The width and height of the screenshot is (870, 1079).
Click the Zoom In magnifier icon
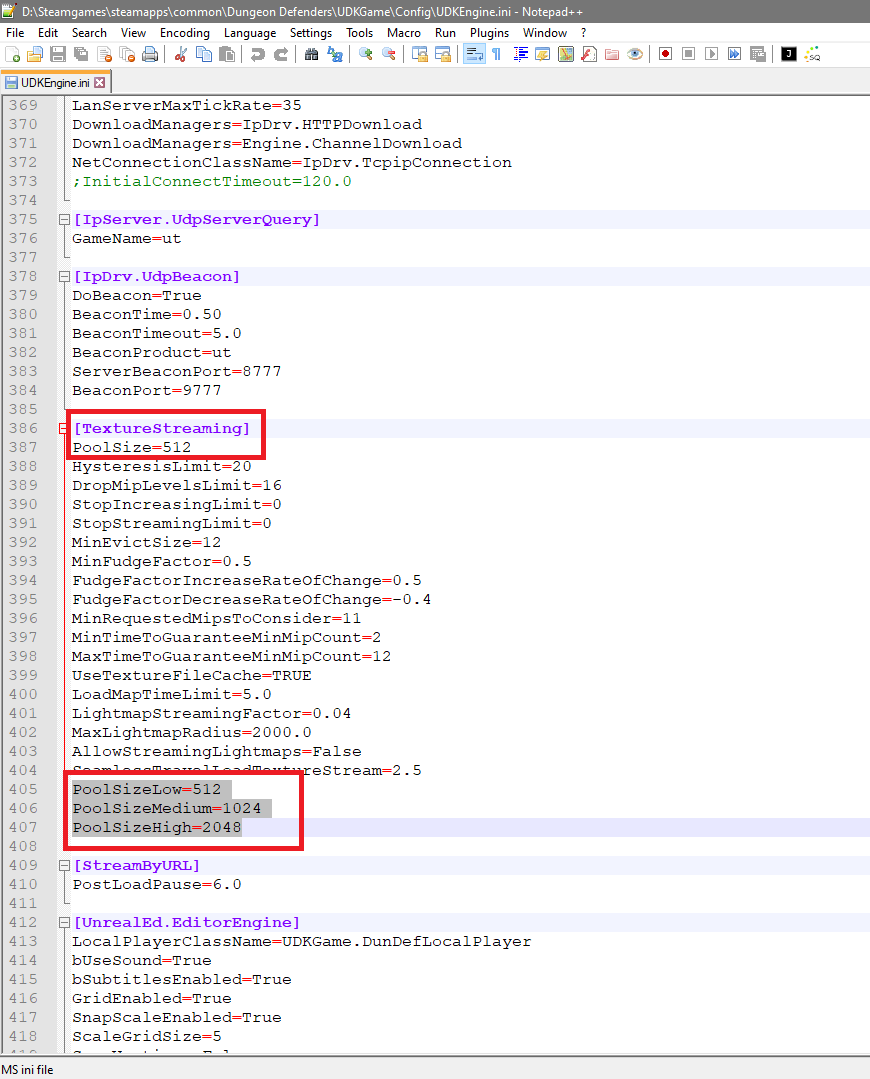tap(366, 54)
